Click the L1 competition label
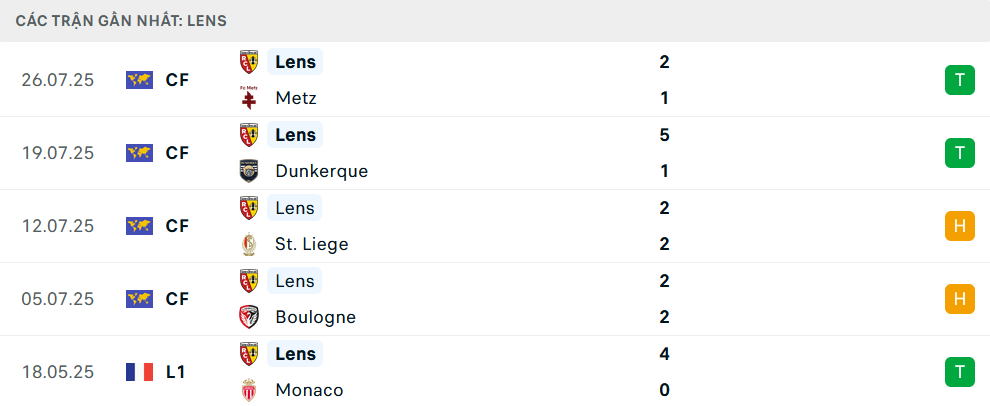990x406 pixels. point(176,372)
